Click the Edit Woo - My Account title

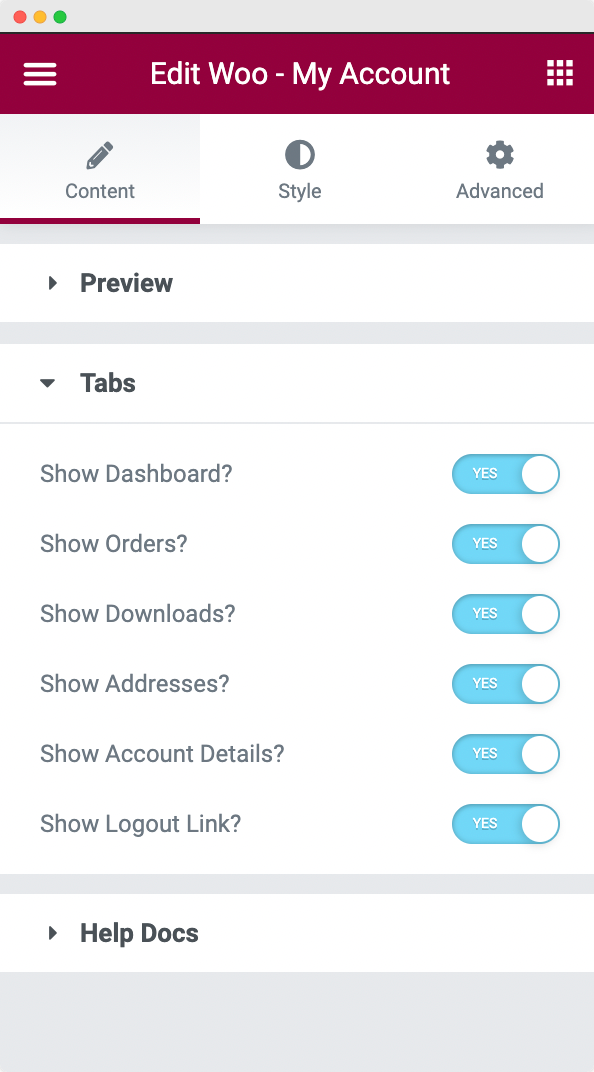[299, 73]
